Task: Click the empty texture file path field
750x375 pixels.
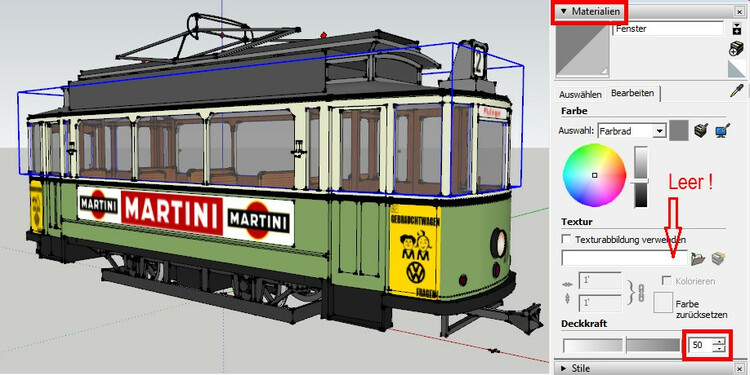Action: click(x=624, y=258)
